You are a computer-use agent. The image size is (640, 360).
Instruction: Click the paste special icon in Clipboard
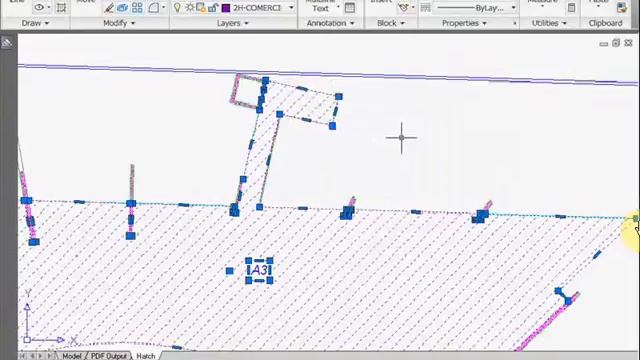click(x=622, y=8)
